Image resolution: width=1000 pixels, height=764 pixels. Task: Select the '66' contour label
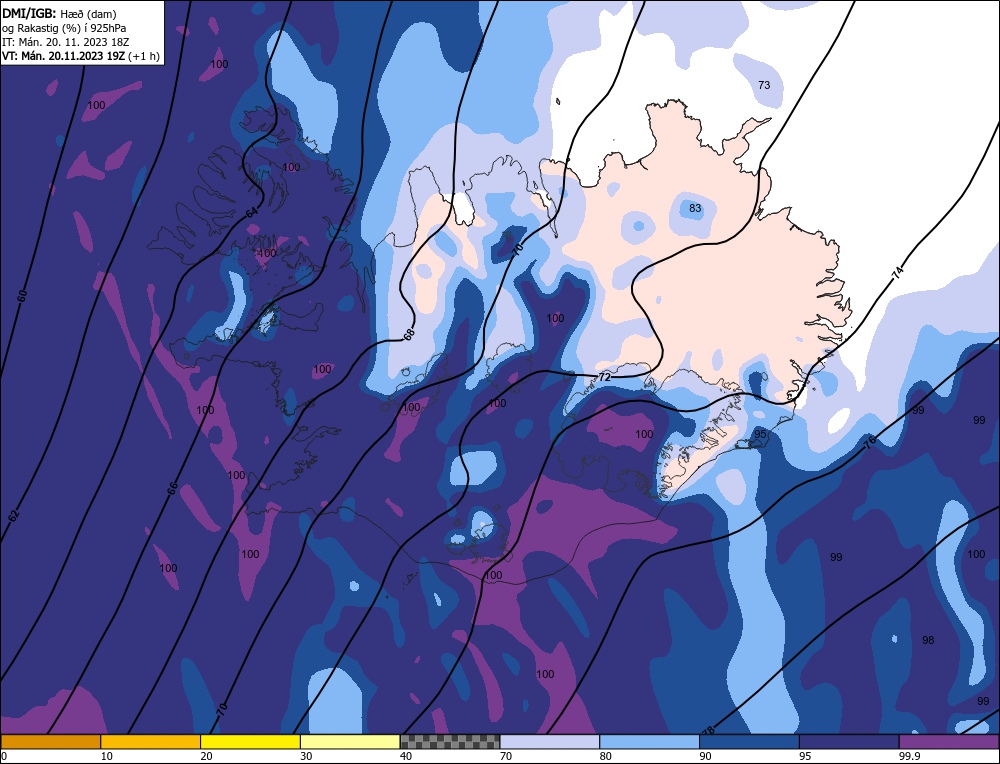(x=172, y=489)
